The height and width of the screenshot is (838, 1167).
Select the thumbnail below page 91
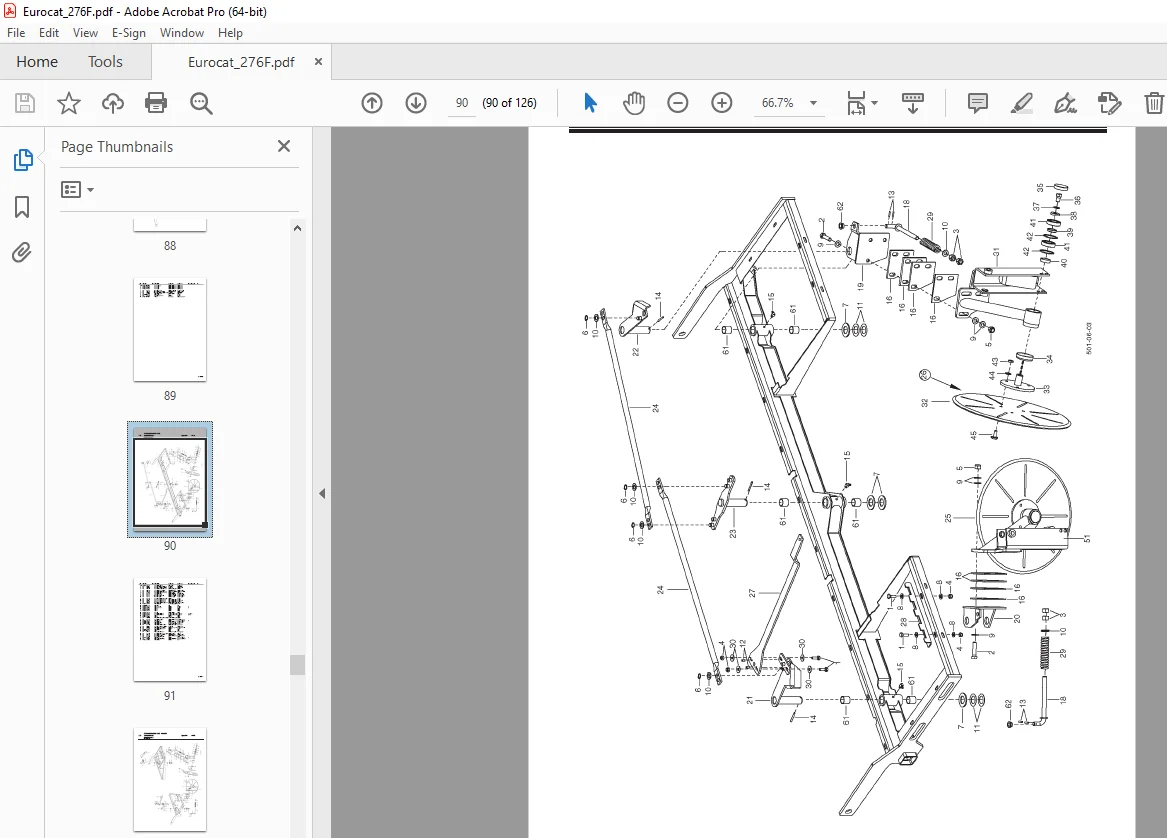(170, 780)
